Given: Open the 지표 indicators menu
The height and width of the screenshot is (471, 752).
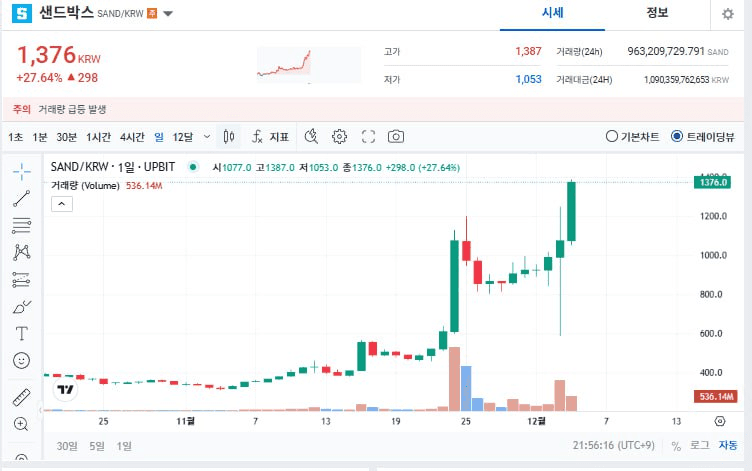Looking at the screenshot, I should click(270, 137).
